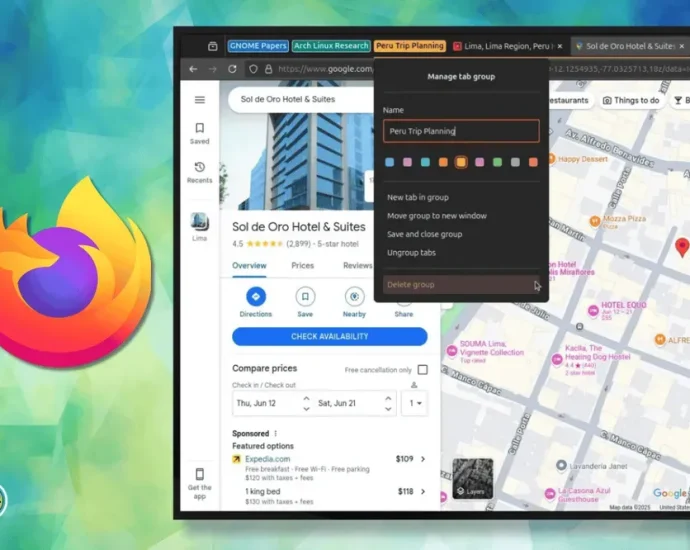Increase check-out date with up arrow
The image size is (690, 550).
[388, 398]
